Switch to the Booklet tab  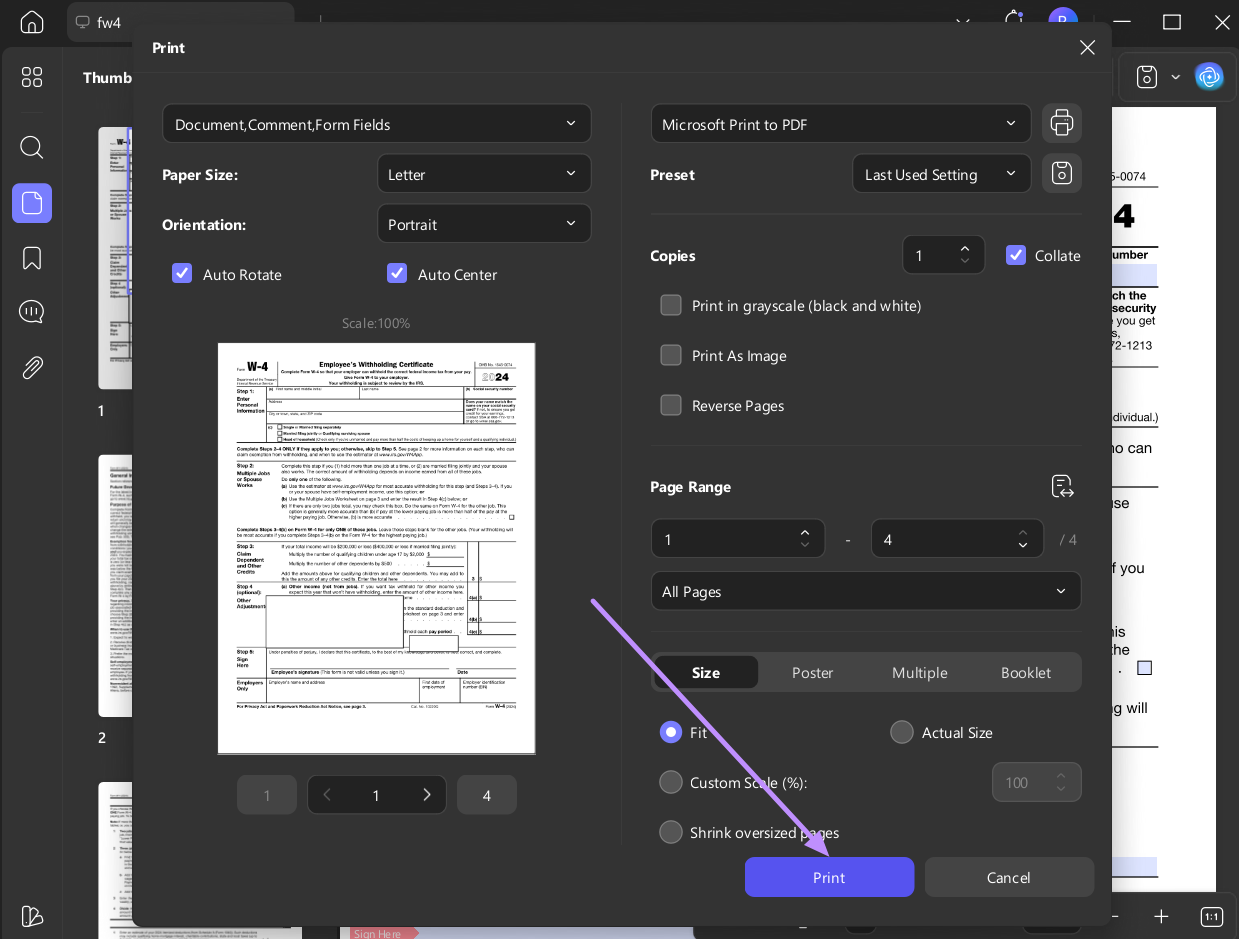click(x=1025, y=672)
